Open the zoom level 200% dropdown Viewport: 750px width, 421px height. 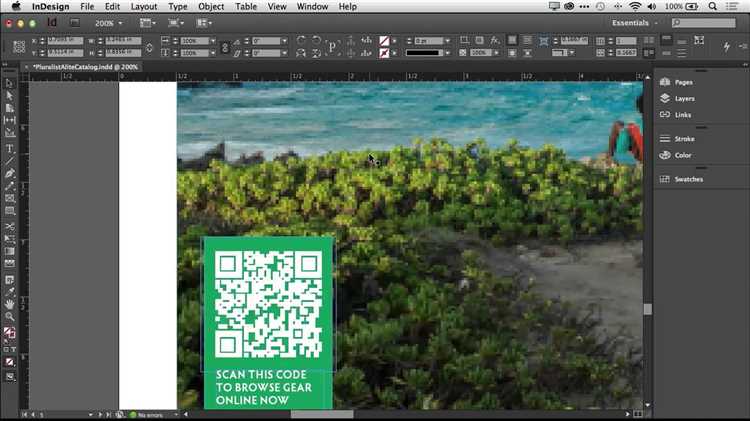109,23
